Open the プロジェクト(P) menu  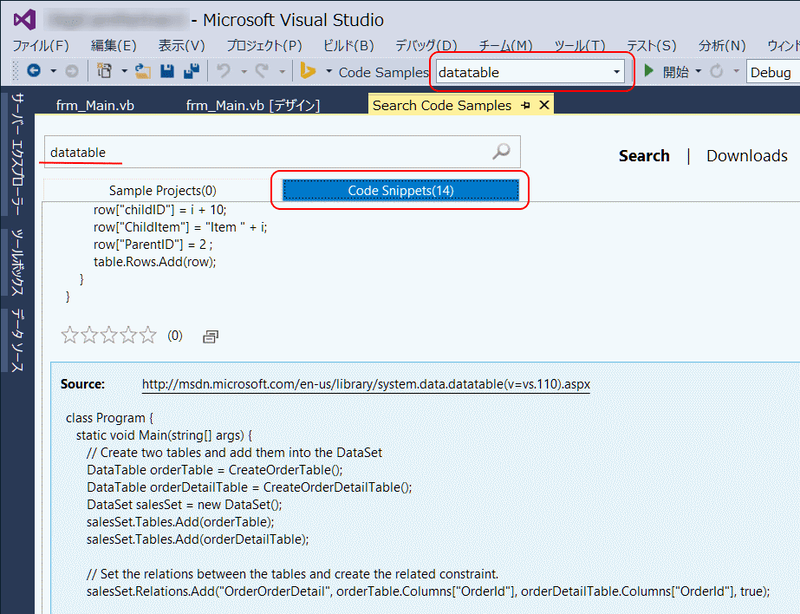[x=264, y=46]
